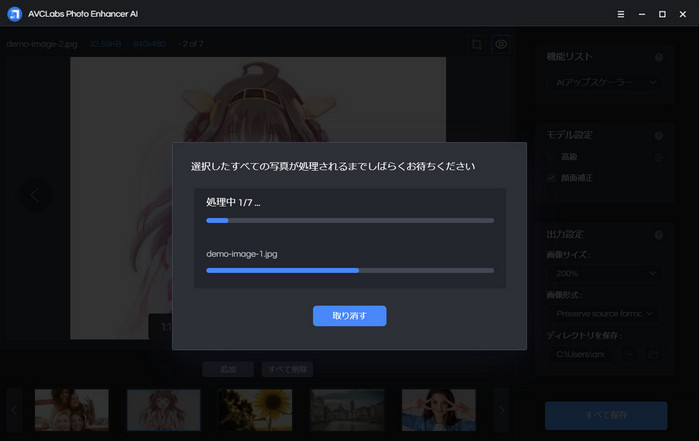Select the sunflower thumbnail
Screen dimensions: 699x441
(x=255, y=410)
